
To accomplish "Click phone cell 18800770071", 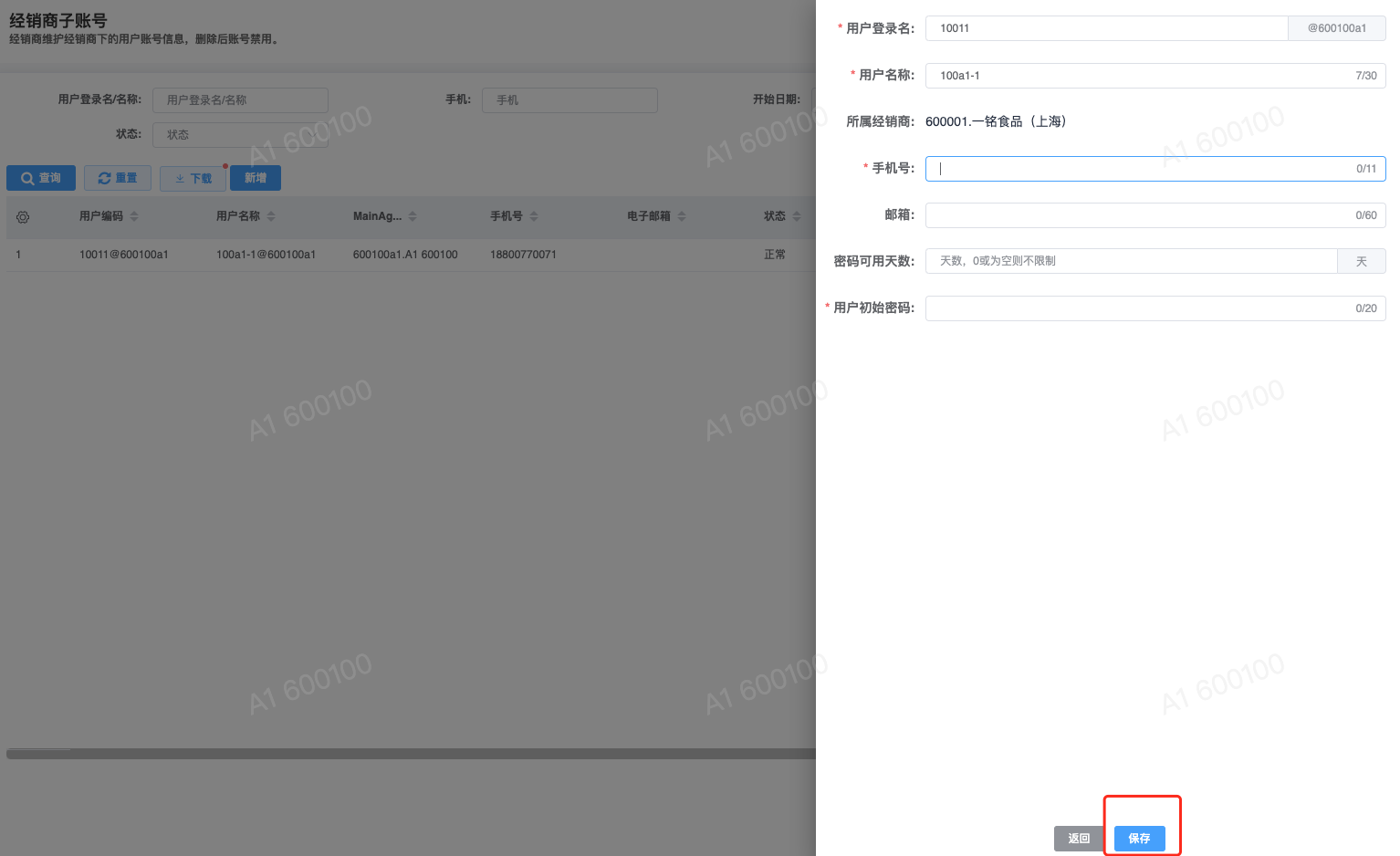I will pos(523,255).
